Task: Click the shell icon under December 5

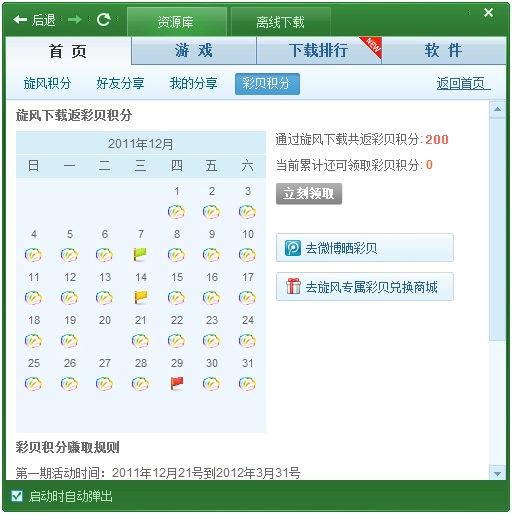Action: 69,255
